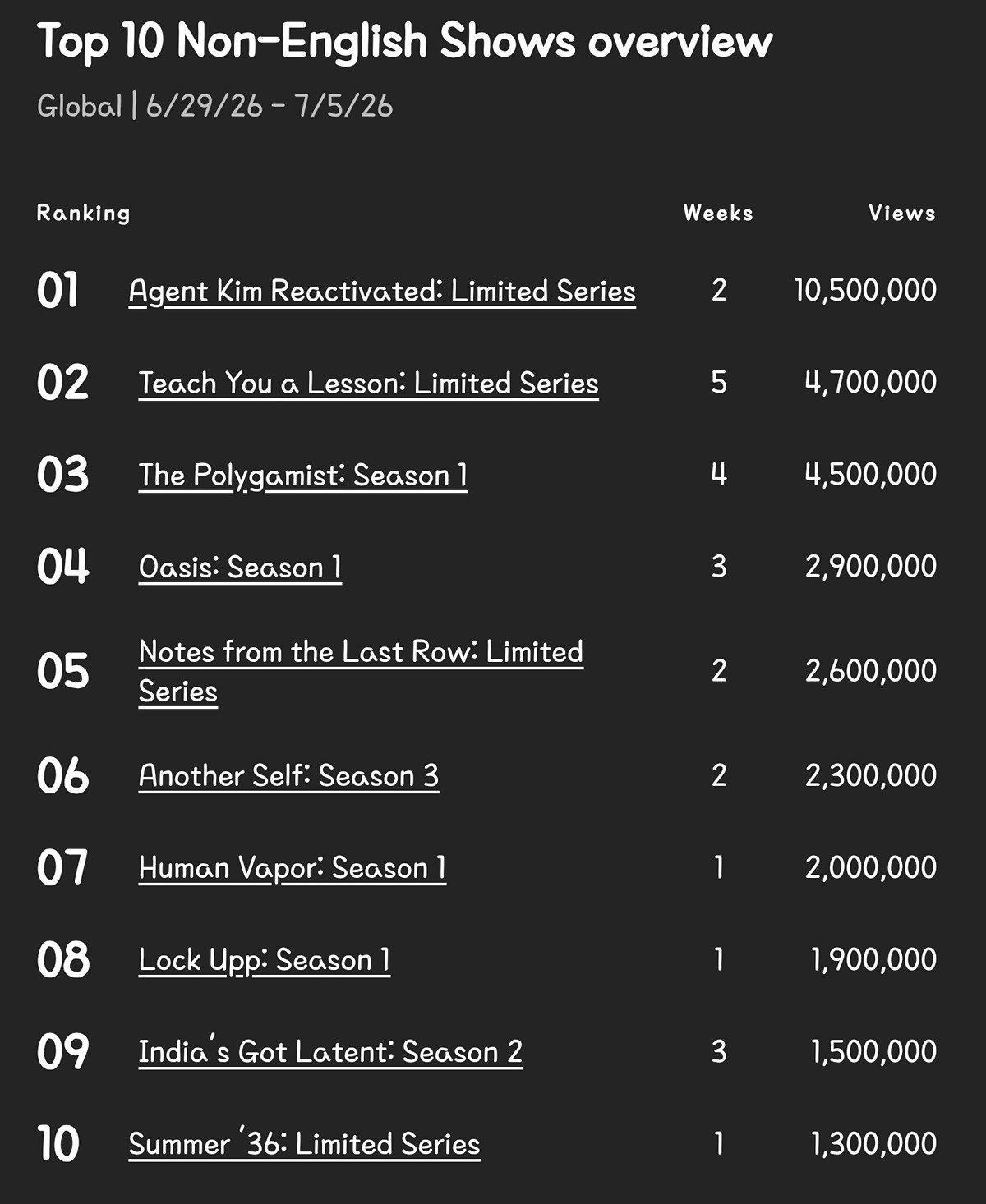Click the Views column header
This screenshot has width=986, height=1204.
[902, 213]
